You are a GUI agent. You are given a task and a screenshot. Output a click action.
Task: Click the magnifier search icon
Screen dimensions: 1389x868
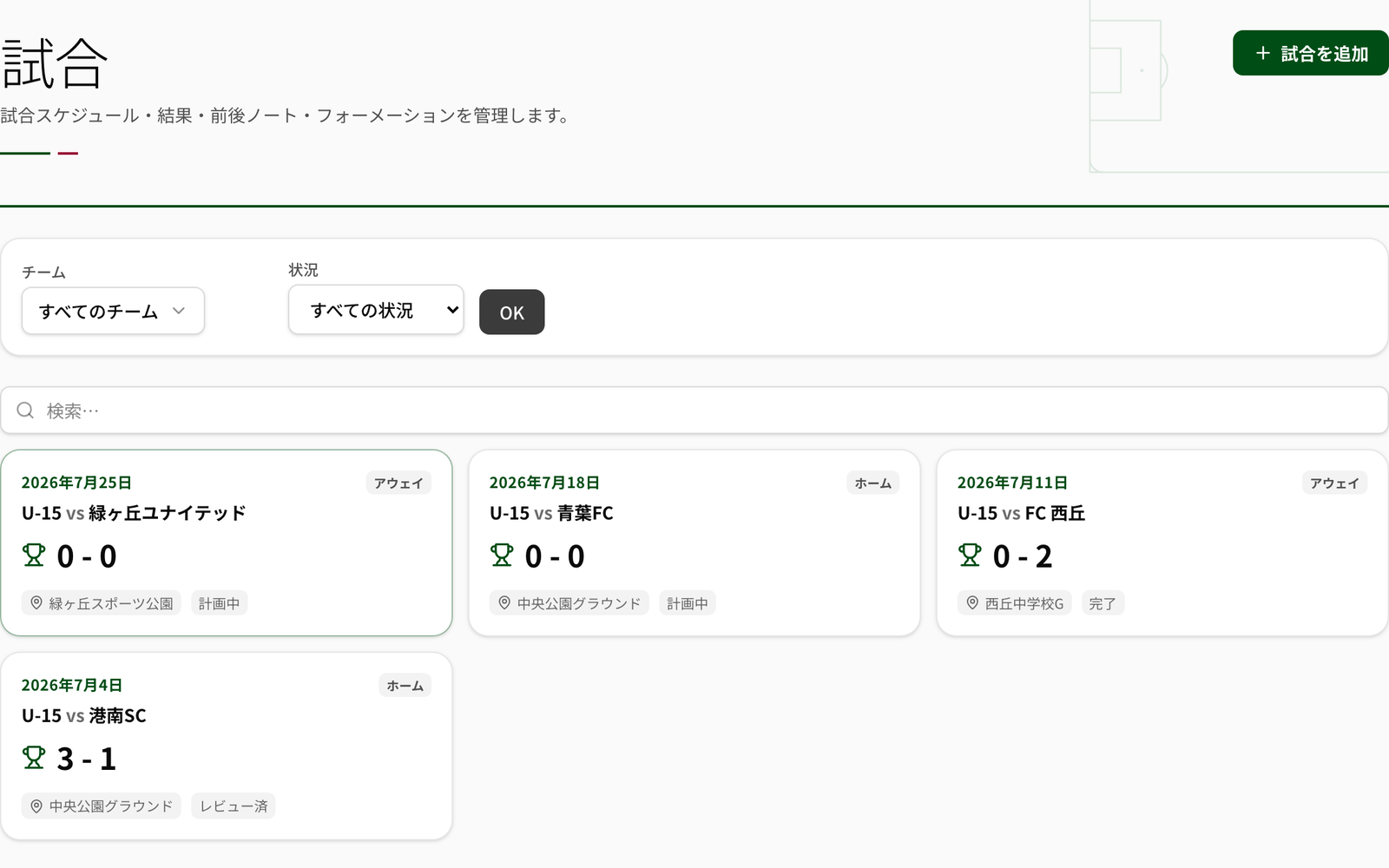[x=26, y=410]
